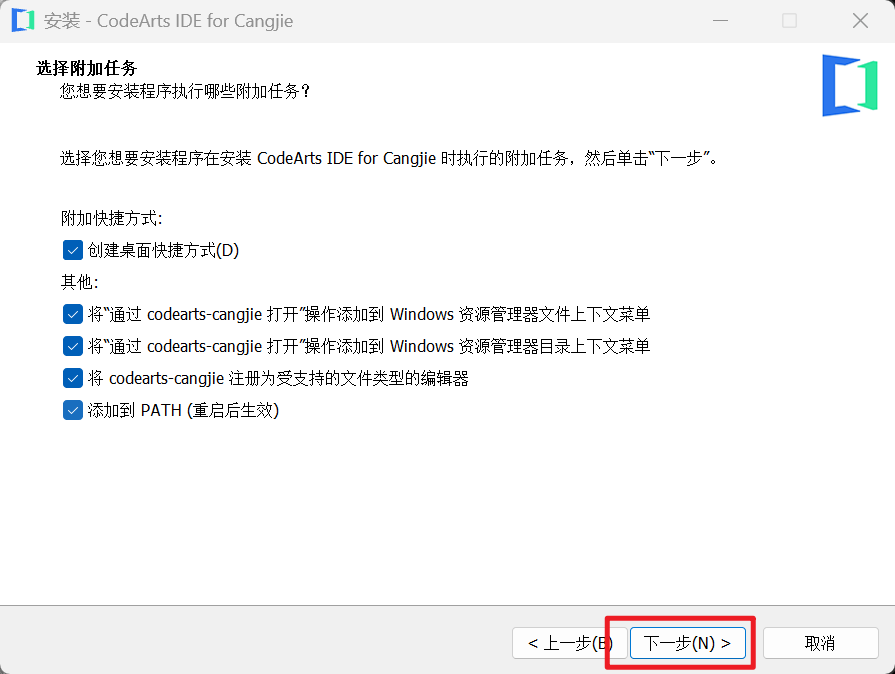This screenshot has height=674, width=895.
Task: Click the 其他: group label
Action: pos(79,282)
